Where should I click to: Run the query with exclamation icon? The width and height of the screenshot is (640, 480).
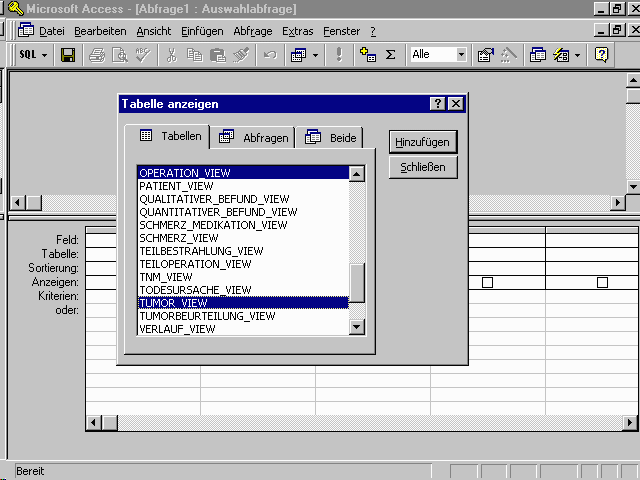click(339, 55)
